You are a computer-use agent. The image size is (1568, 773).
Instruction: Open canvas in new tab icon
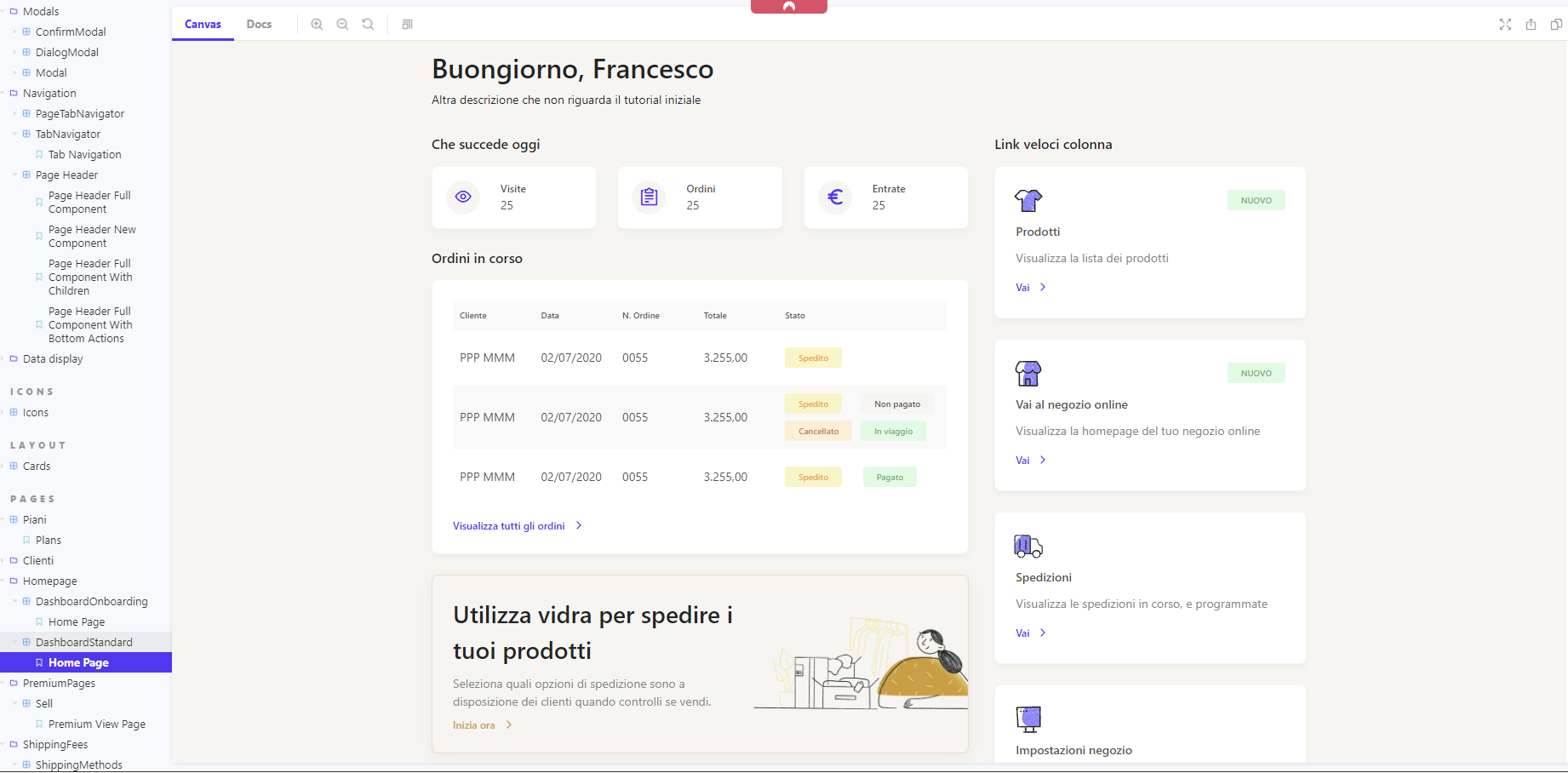1531,25
